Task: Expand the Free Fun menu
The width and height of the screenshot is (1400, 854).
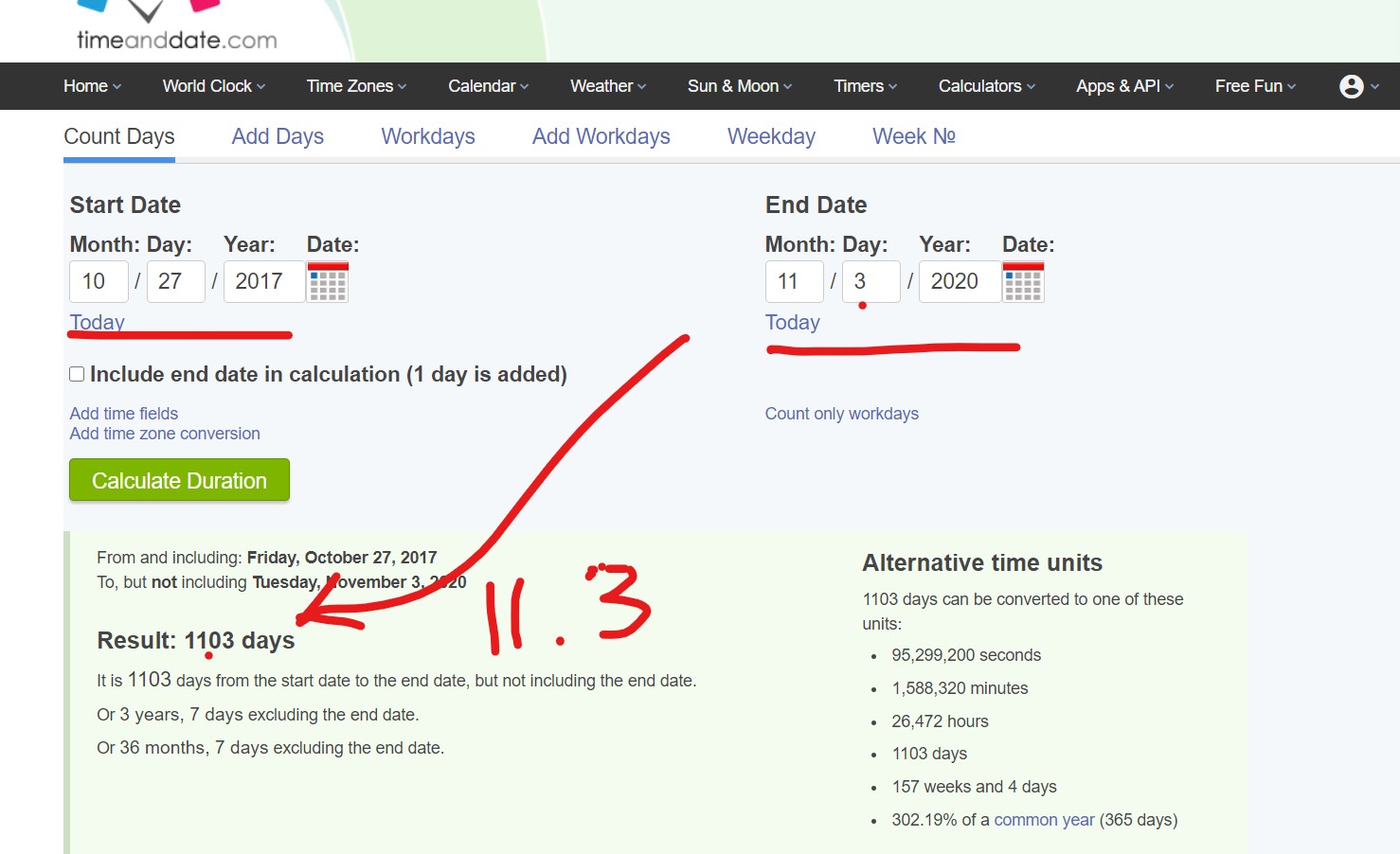Action: pos(1255,86)
